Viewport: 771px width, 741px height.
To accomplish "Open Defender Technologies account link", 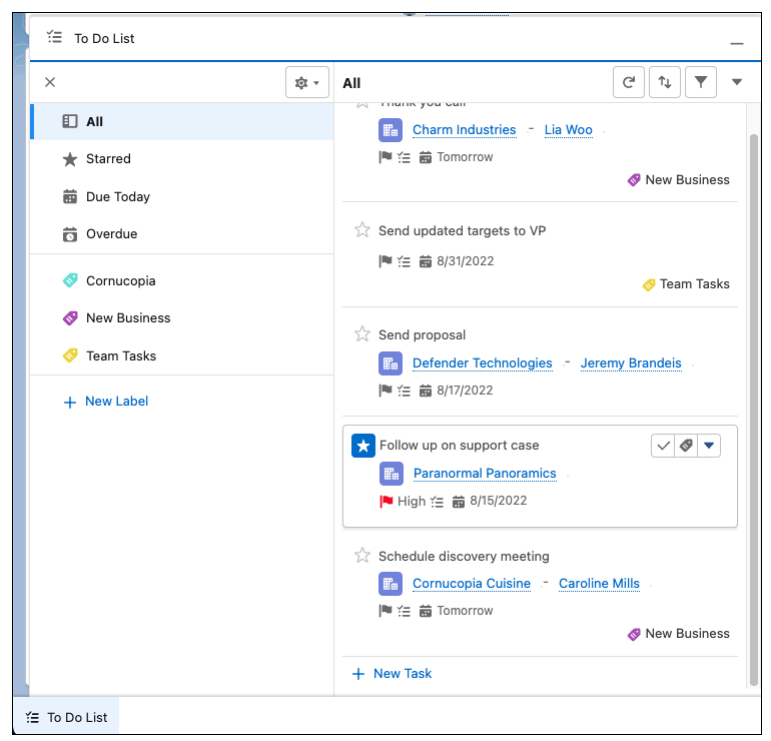I will coord(482,363).
